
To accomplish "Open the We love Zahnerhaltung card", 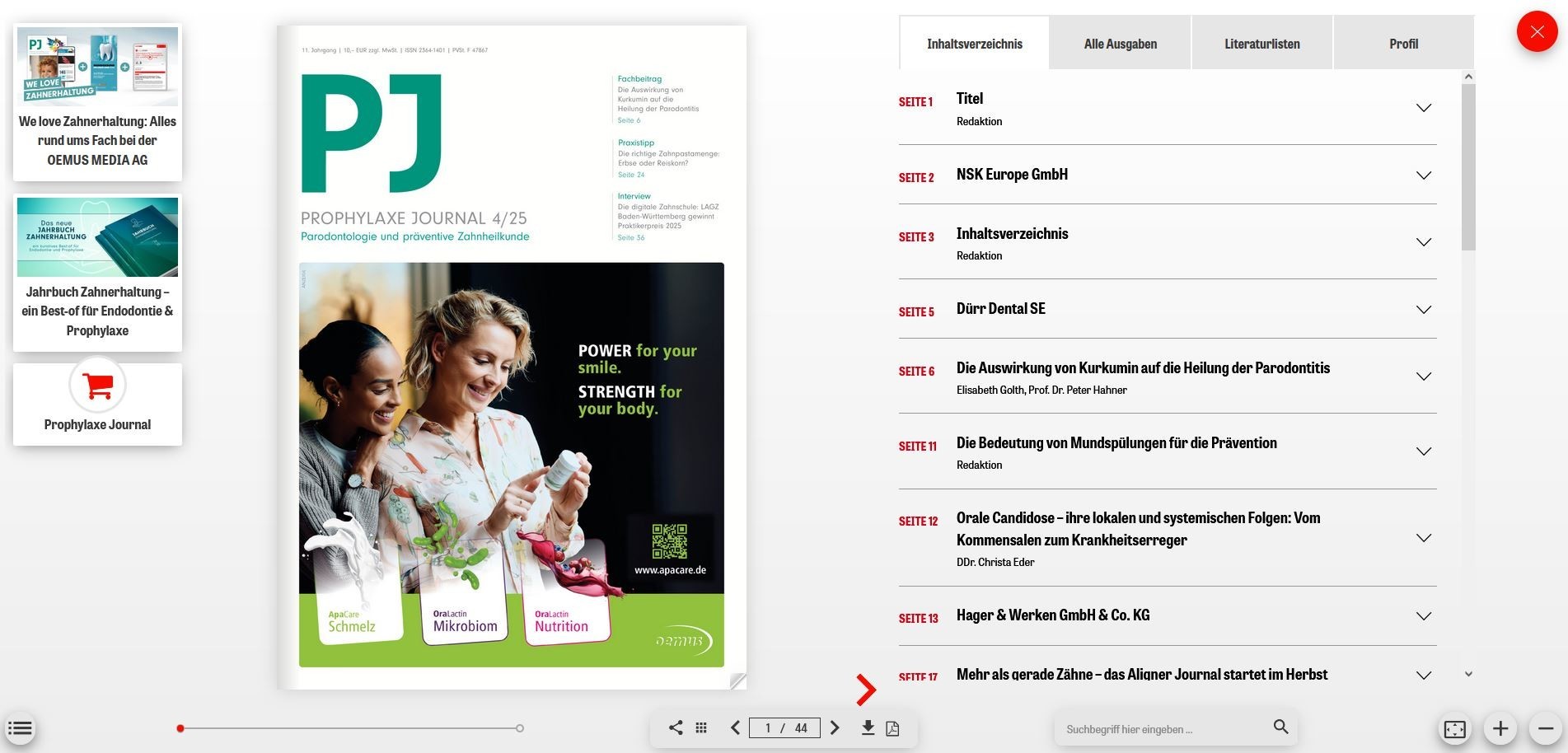I will click(x=97, y=102).
